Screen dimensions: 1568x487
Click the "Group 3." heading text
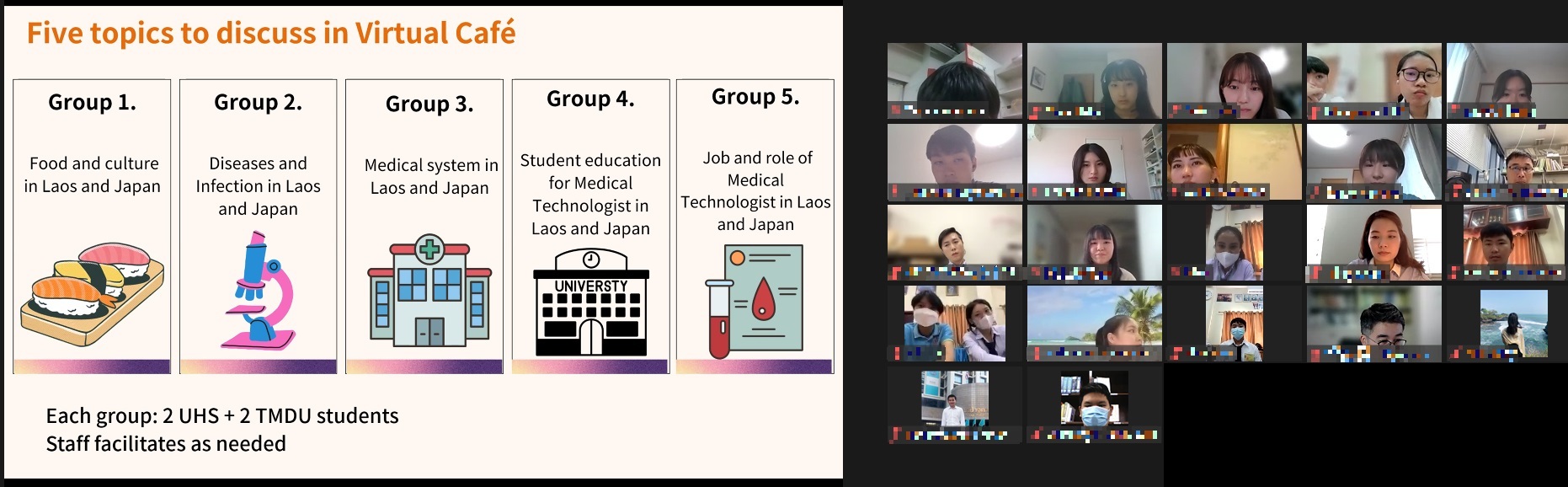429,104
